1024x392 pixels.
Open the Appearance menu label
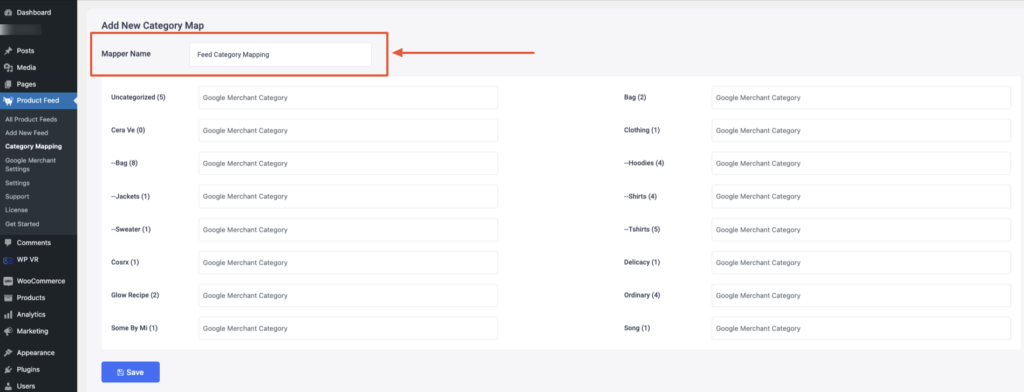(x=36, y=353)
